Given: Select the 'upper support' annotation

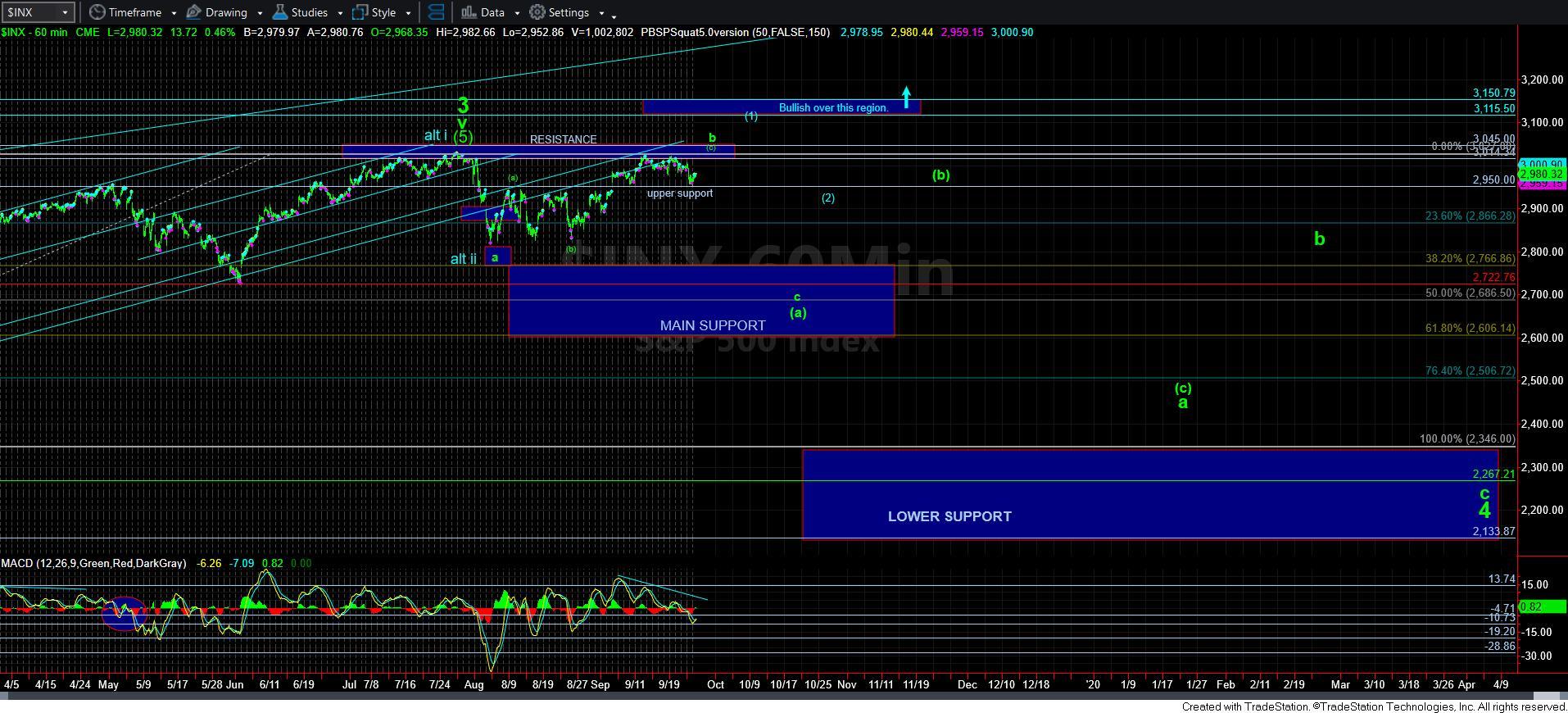Looking at the screenshot, I should coord(680,193).
